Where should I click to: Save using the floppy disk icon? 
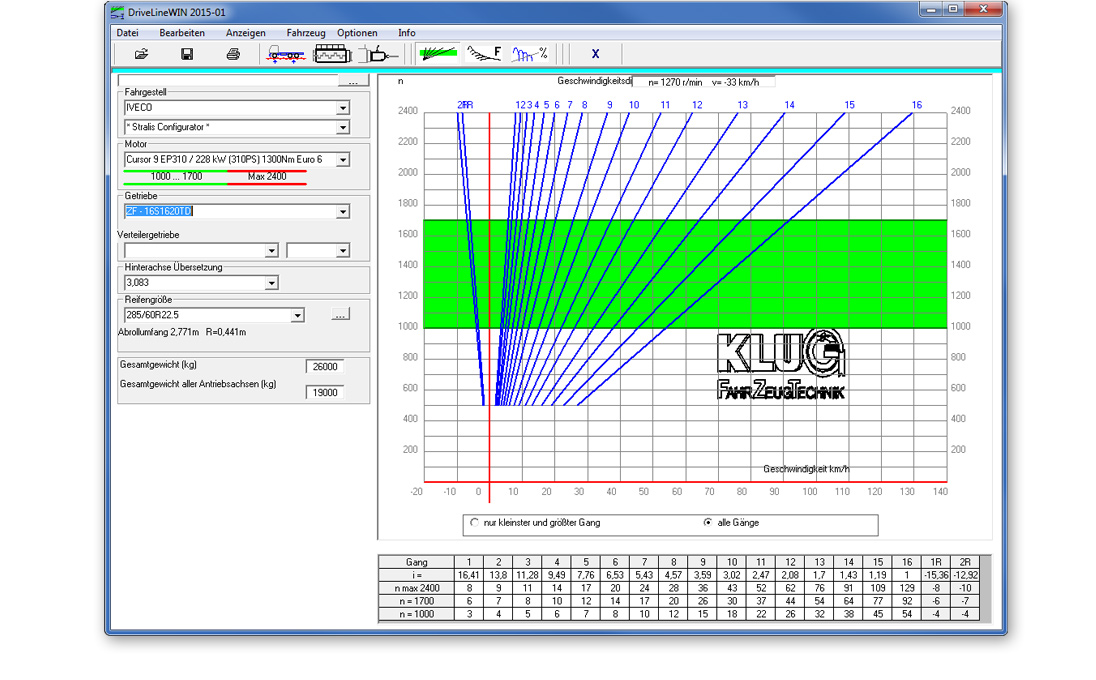coord(187,54)
